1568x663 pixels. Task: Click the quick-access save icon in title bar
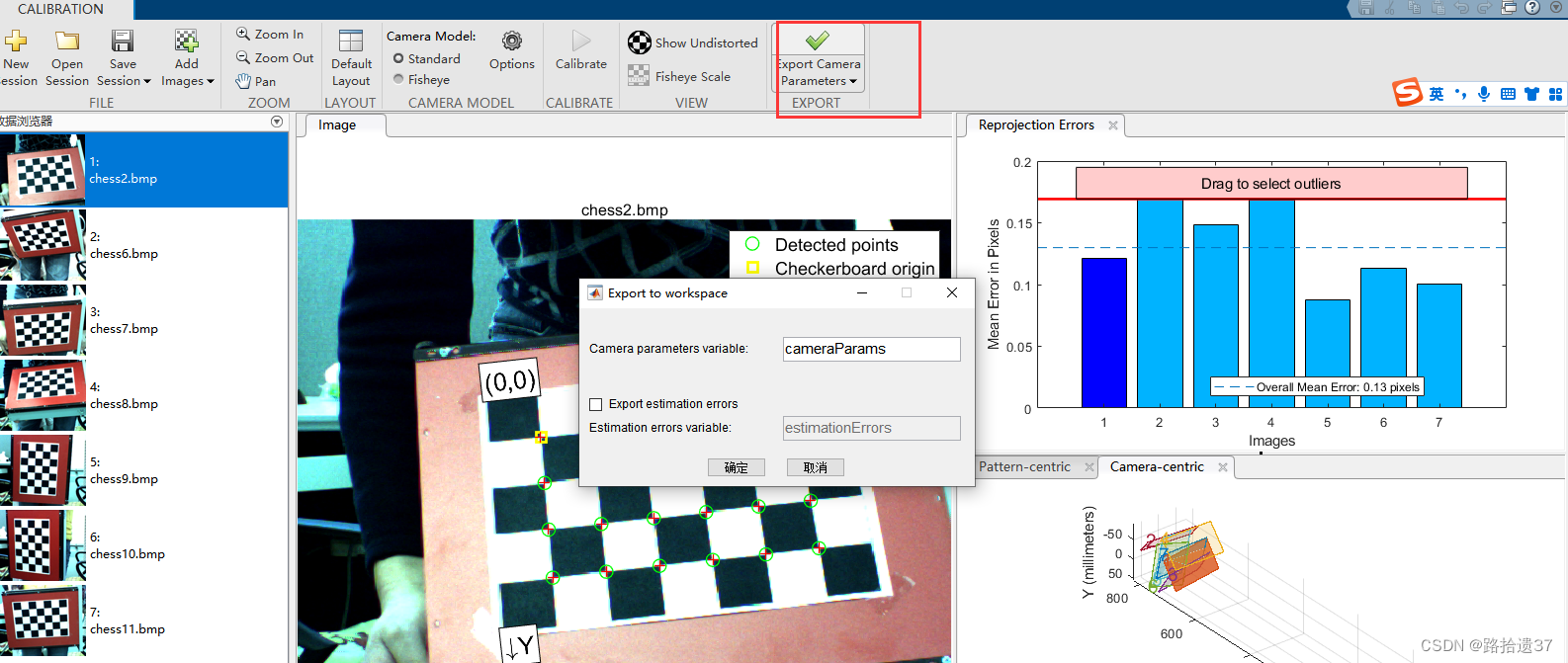click(1365, 8)
